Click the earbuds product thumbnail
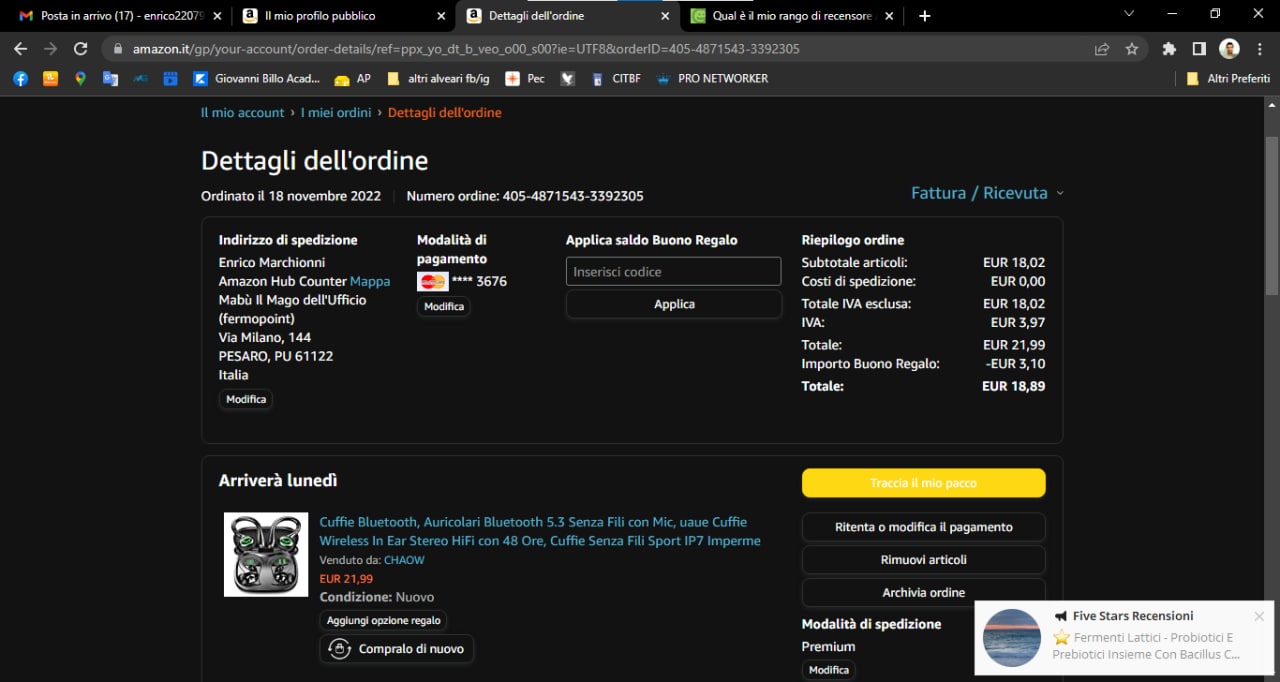 pos(265,555)
